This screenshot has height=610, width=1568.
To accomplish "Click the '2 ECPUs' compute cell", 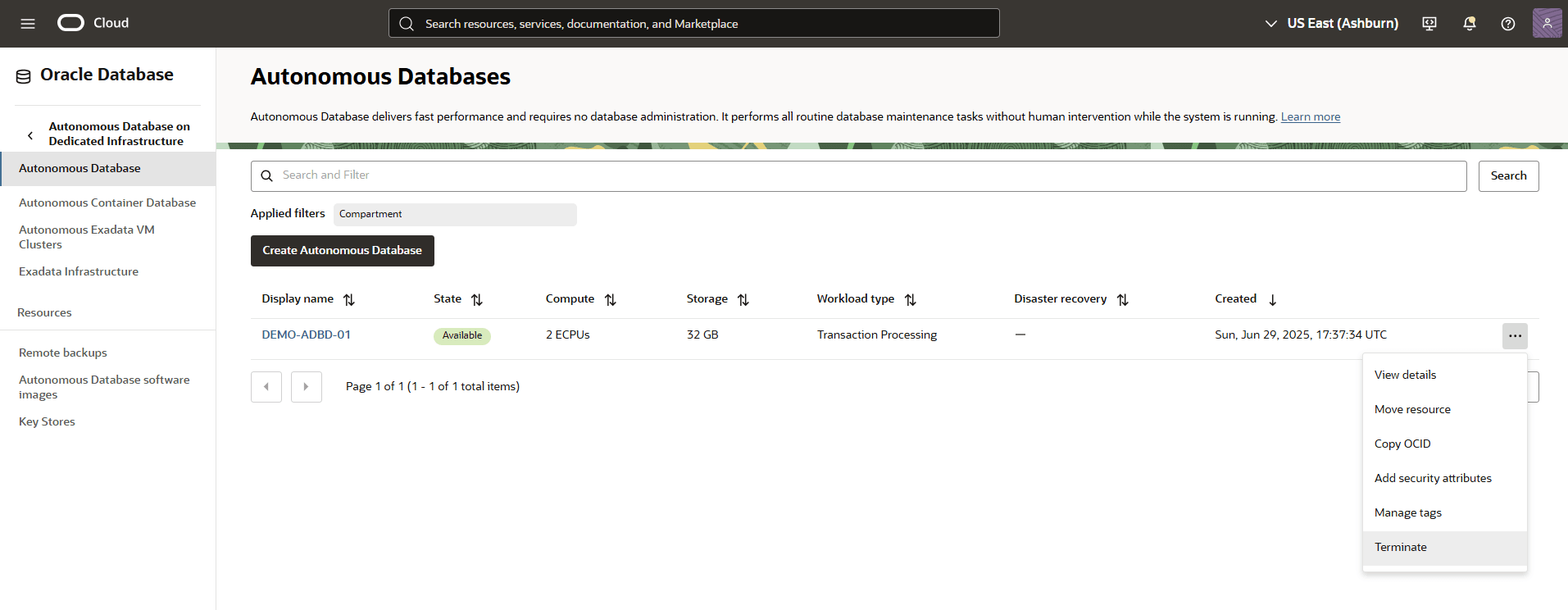I will (x=568, y=335).
